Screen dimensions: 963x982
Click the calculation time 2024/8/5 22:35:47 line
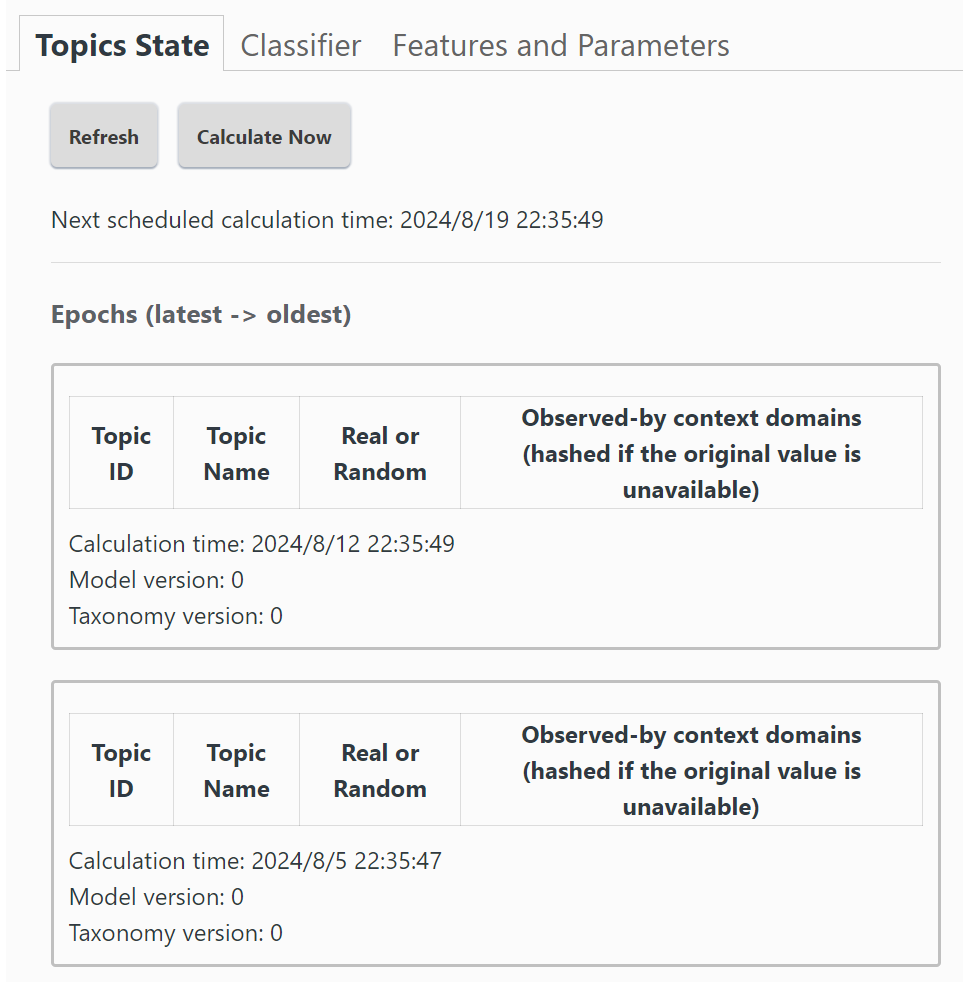(x=255, y=861)
